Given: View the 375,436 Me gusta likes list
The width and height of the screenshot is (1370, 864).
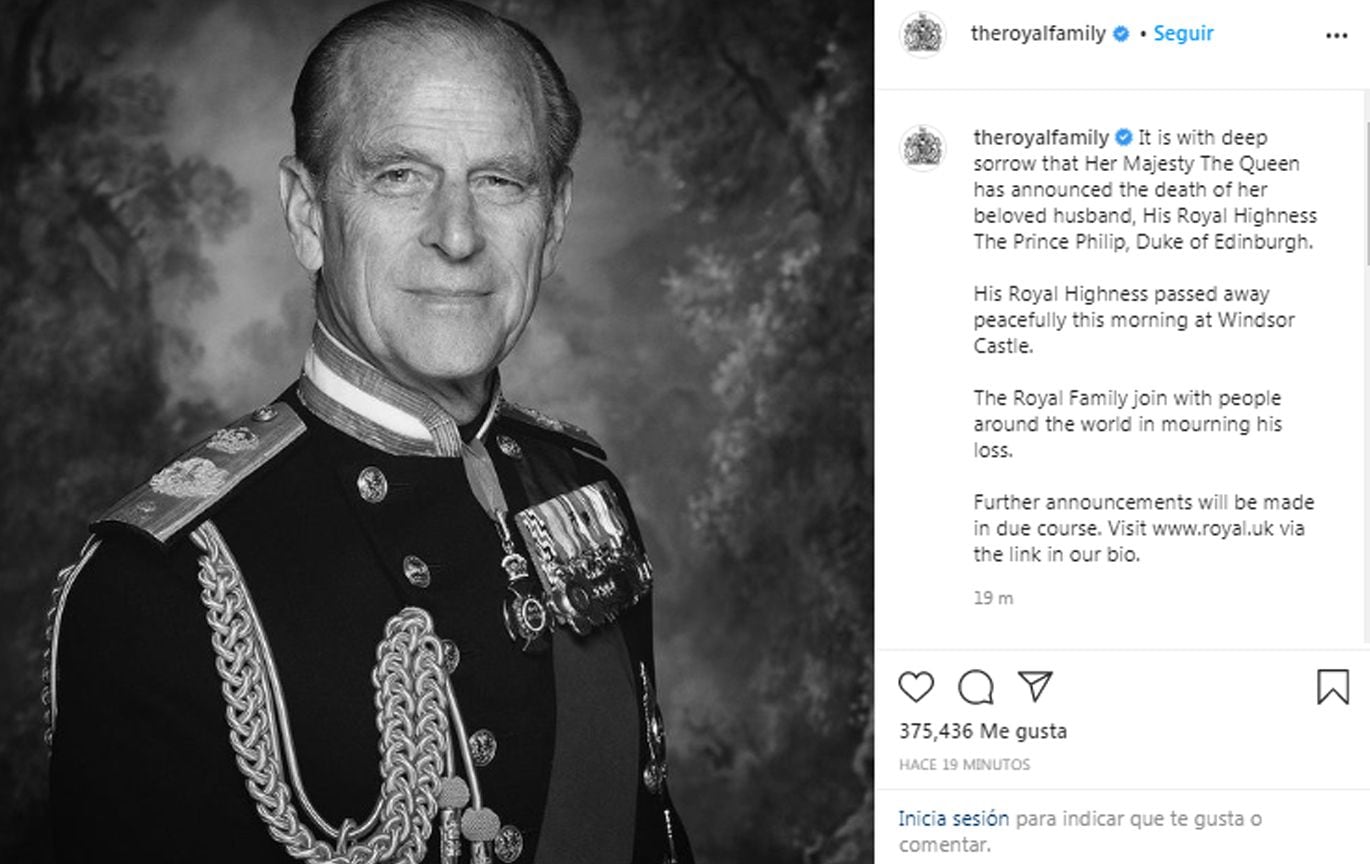Looking at the screenshot, I should [x=982, y=731].
